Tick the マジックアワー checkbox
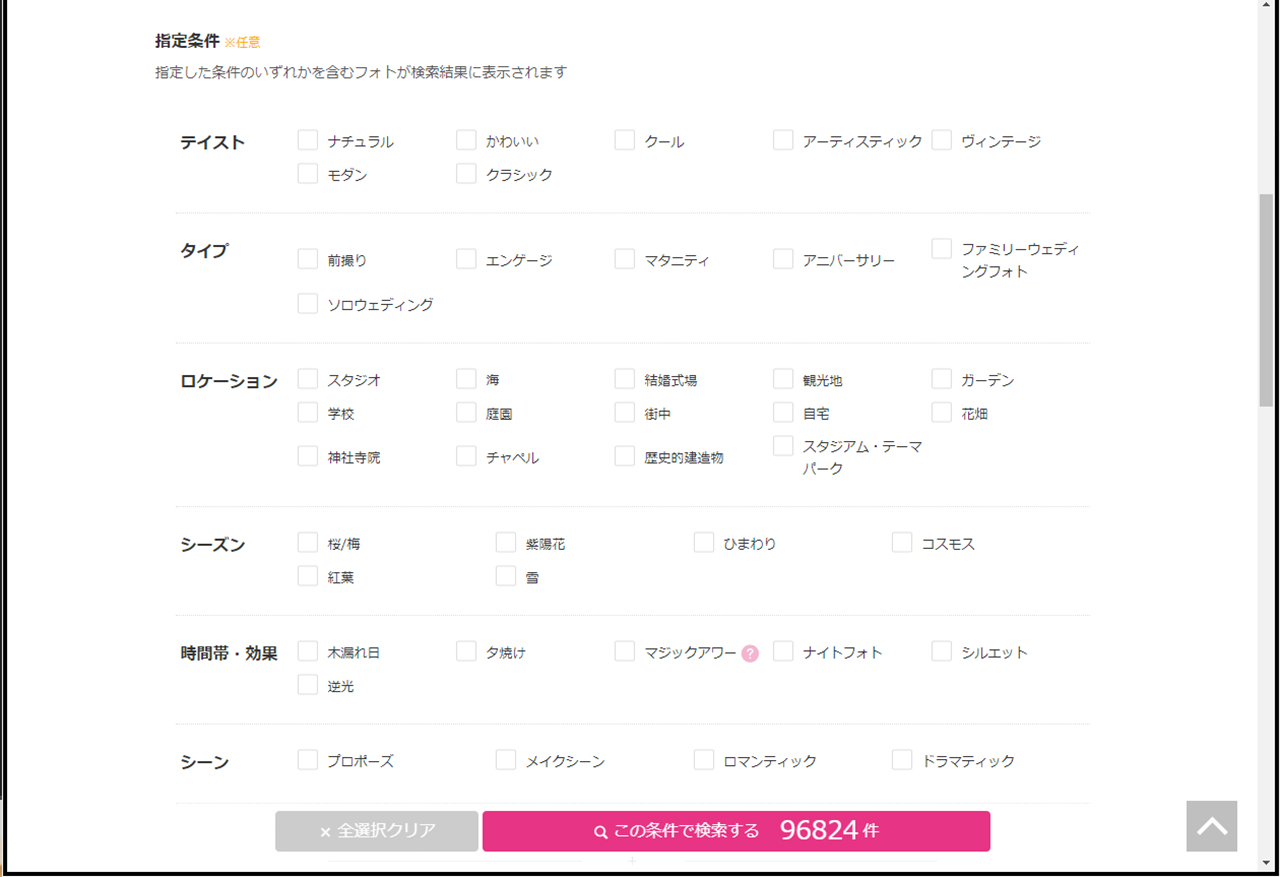1280x877 pixels. coord(625,651)
